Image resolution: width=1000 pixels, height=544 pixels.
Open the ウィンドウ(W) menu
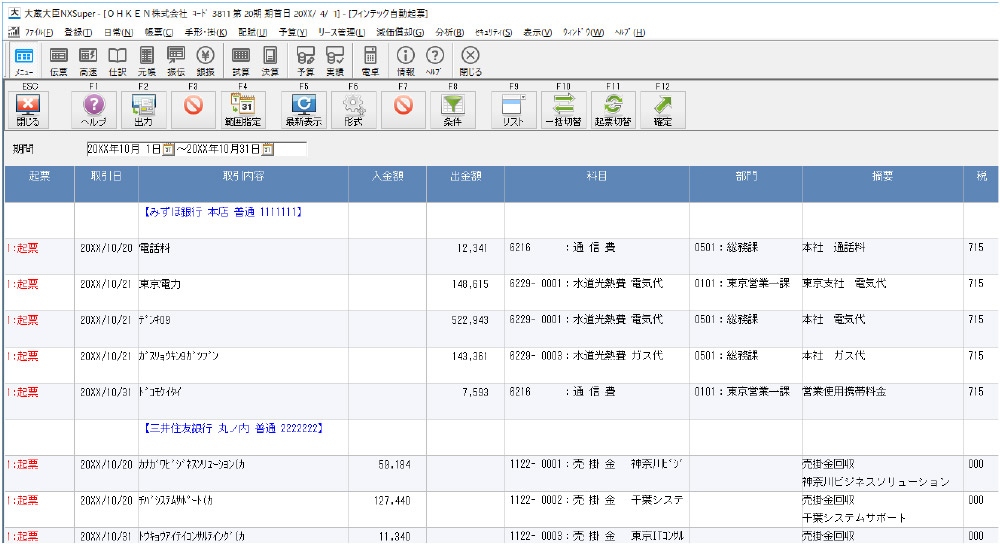tap(583, 32)
